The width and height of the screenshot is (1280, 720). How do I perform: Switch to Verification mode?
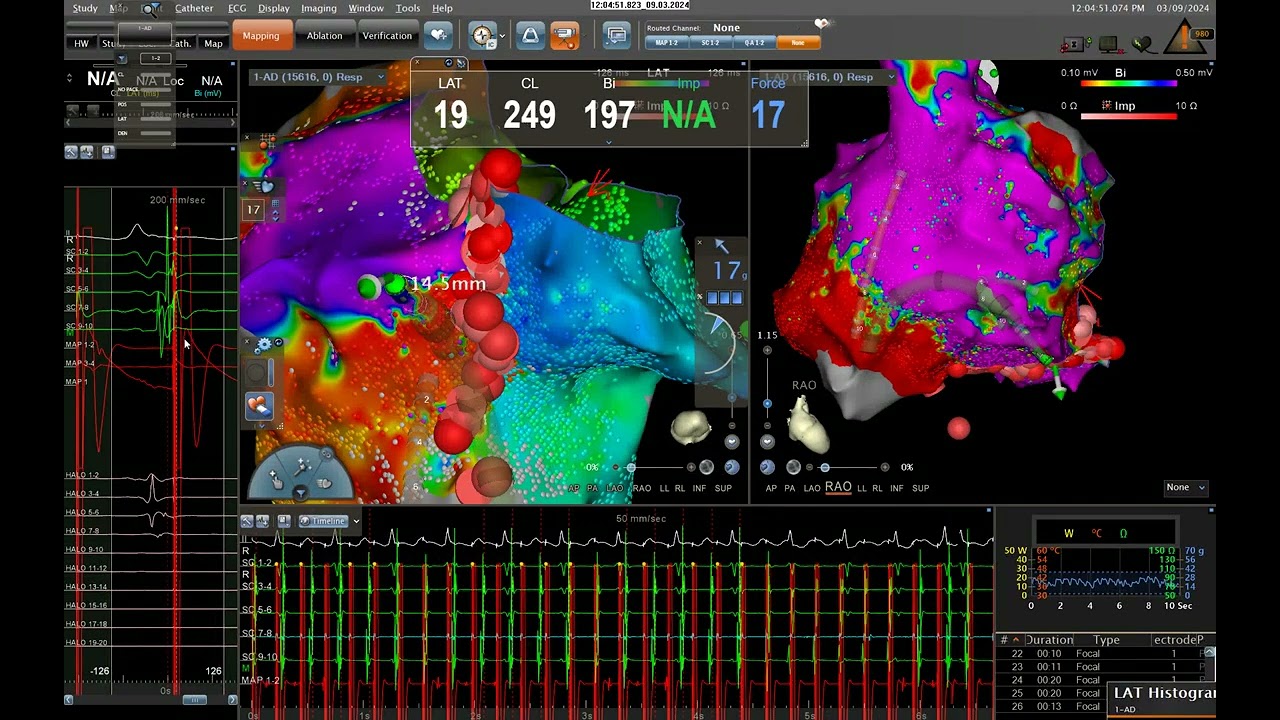[387, 36]
